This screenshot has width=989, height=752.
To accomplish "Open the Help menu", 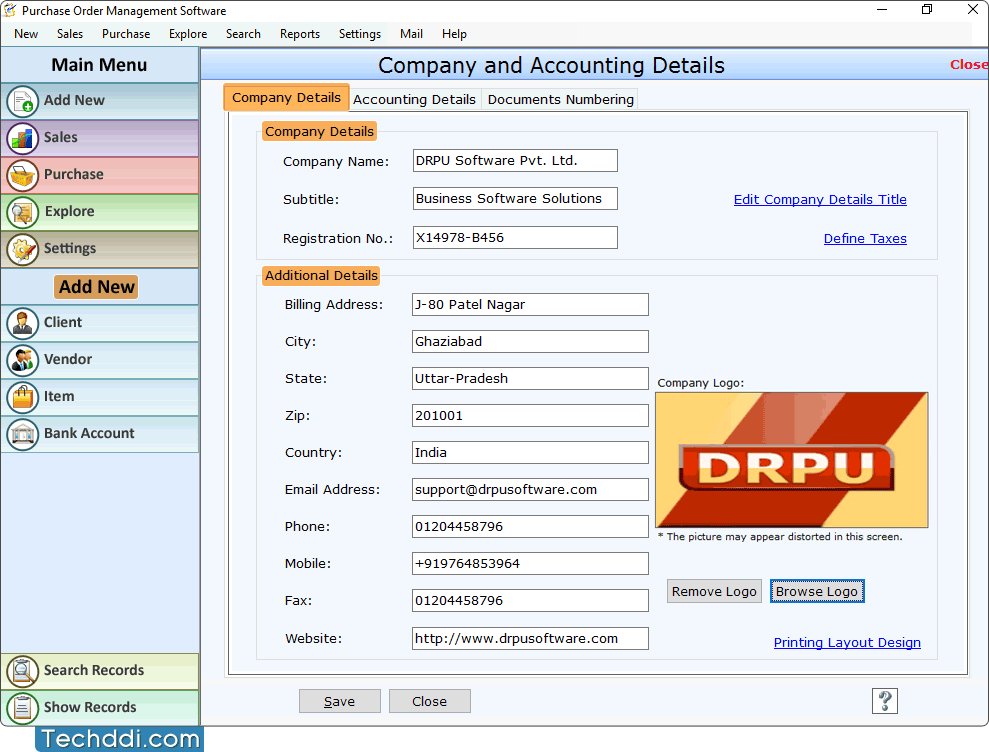I will pyautogui.click(x=454, y=34).
